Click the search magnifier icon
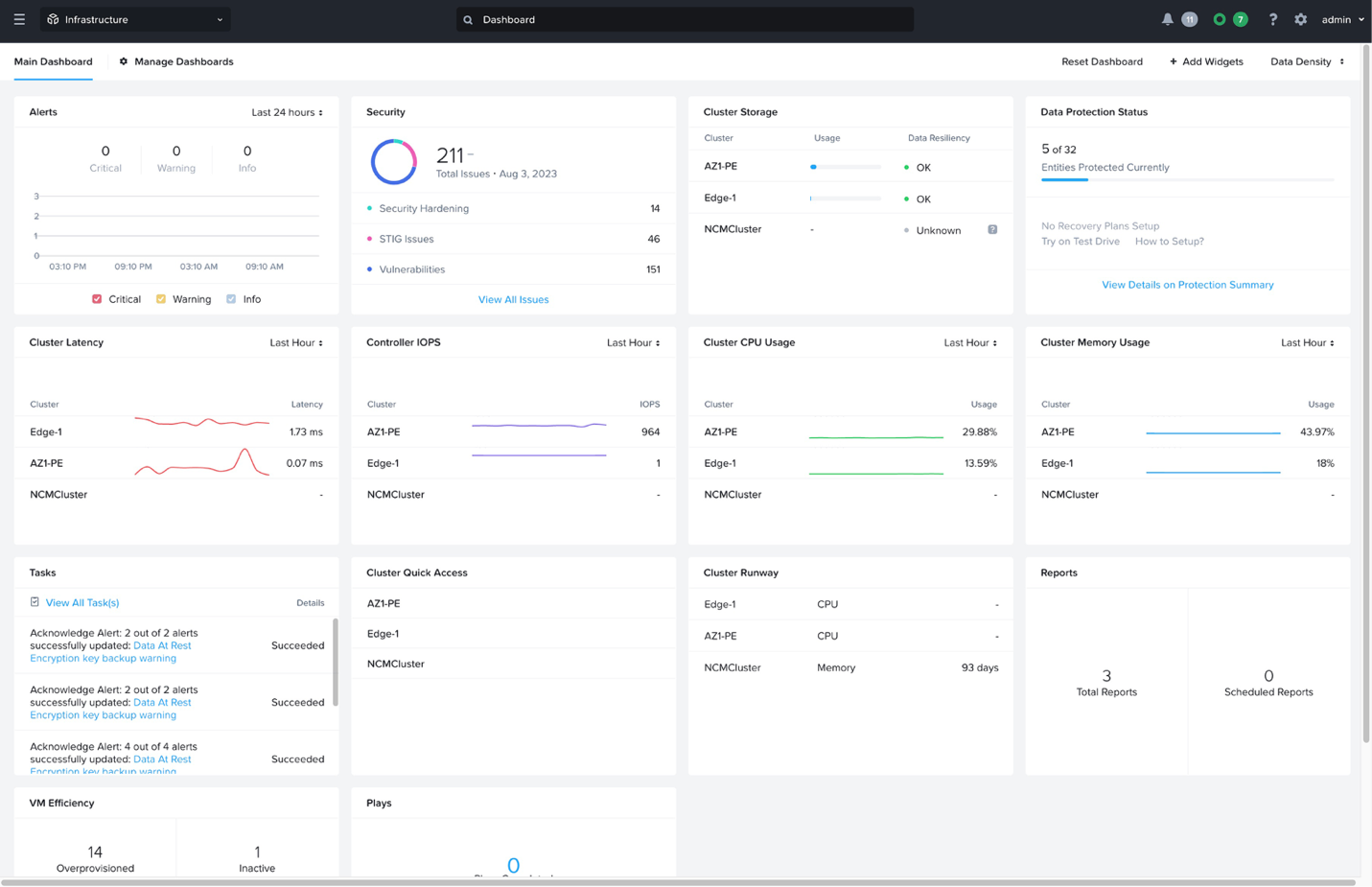 click(x=468, y=20)
